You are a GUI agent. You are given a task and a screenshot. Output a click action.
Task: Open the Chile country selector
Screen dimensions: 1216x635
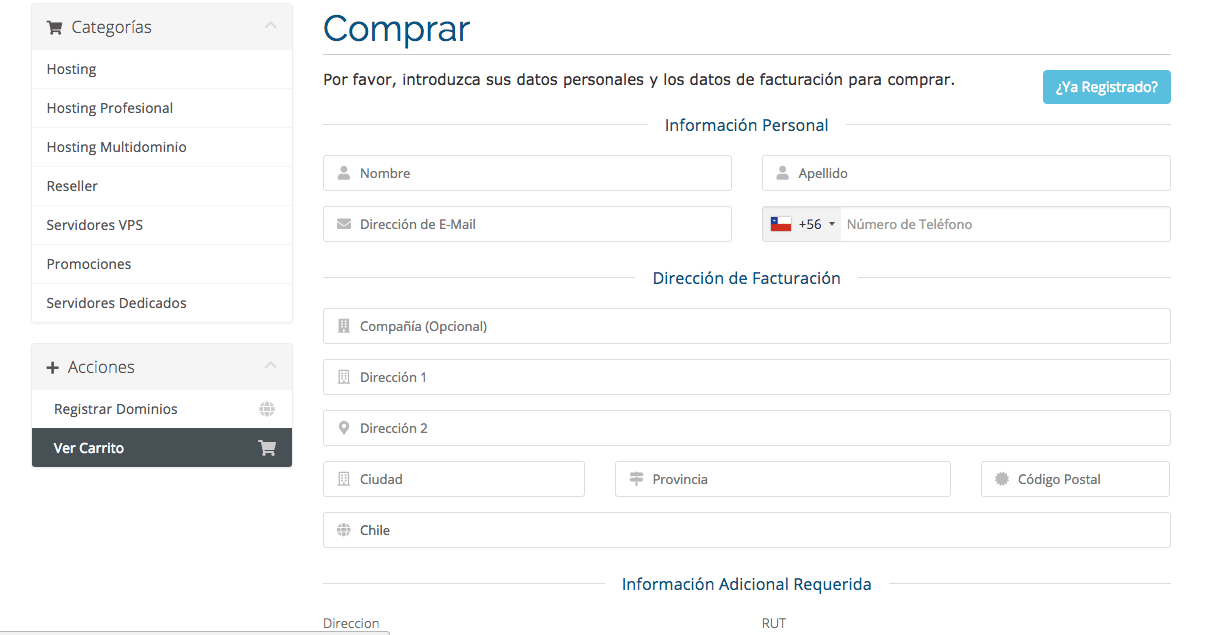(x=746, y=530)
